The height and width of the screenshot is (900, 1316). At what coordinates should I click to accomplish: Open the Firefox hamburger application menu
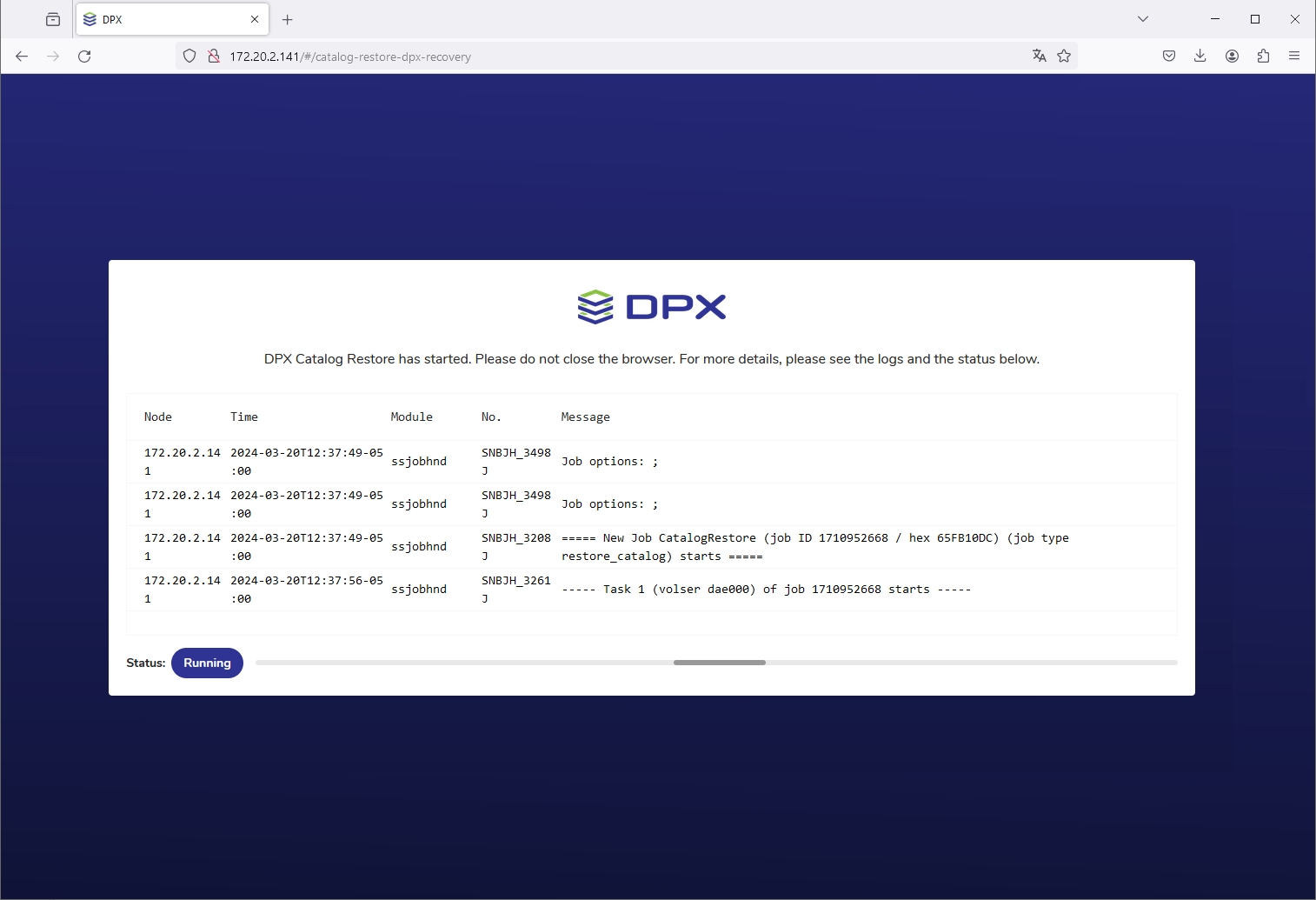pyautogui.click(x=1294, y=57)
